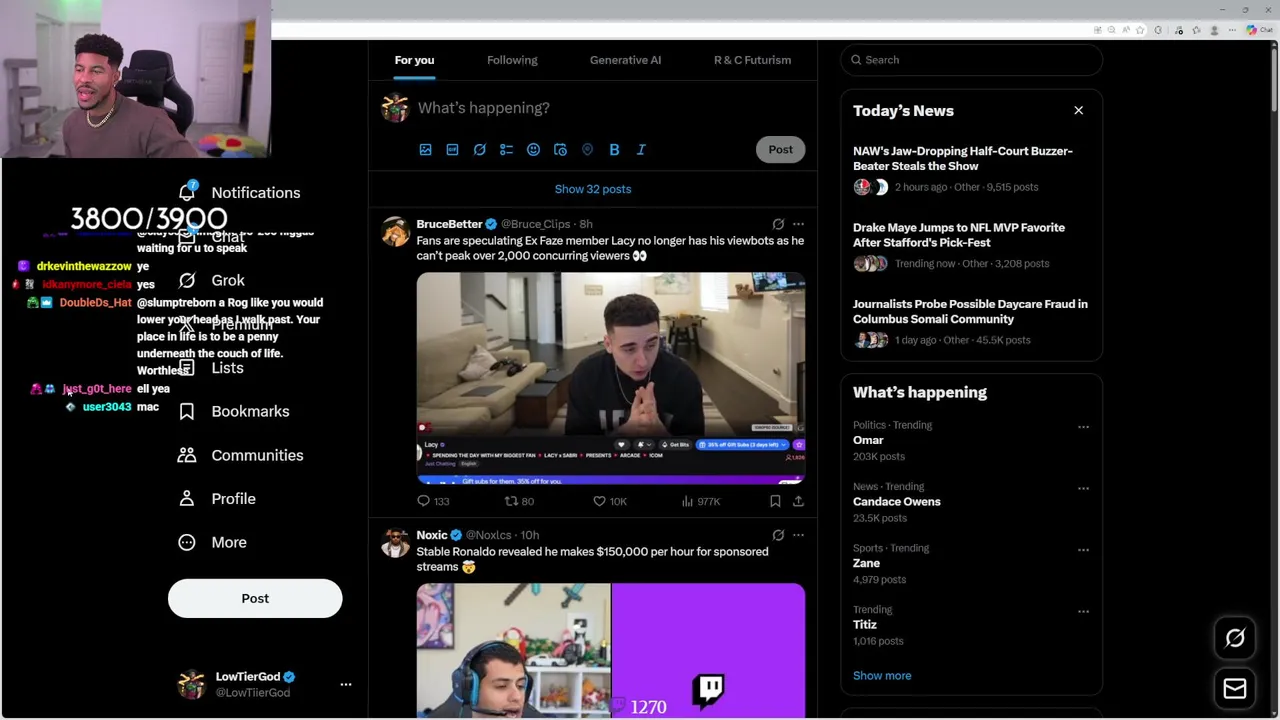This screenshot has width=1280, height=720.
Task: Click the LowTierGod account avatar
Action: click(x=191, y=684)
